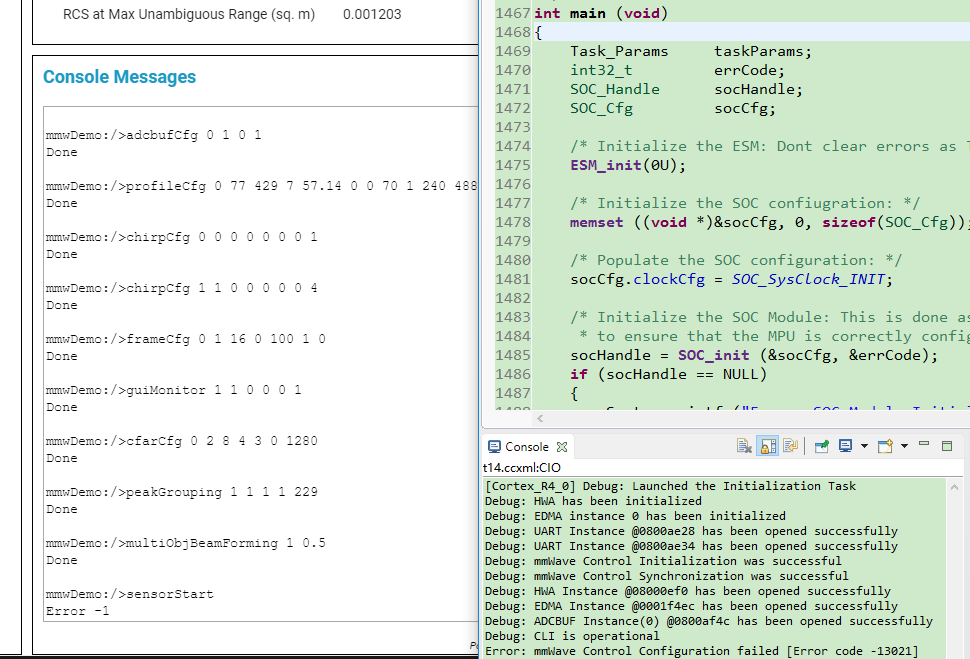This screenshot has height=659, width=970.
Task: Click the 'Error code -13021' console line
Action: [702, 652]
